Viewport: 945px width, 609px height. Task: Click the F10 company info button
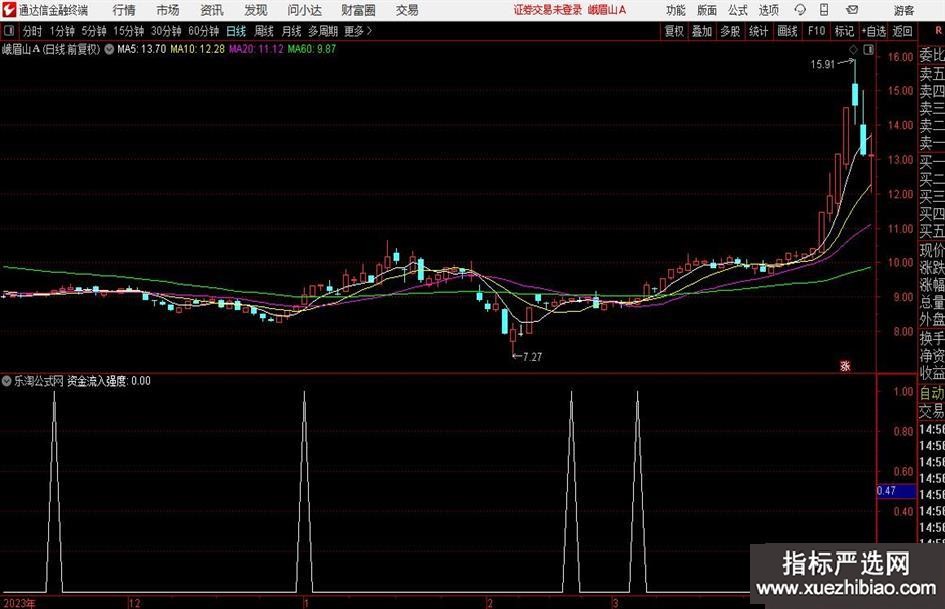[x=817, y=31]
